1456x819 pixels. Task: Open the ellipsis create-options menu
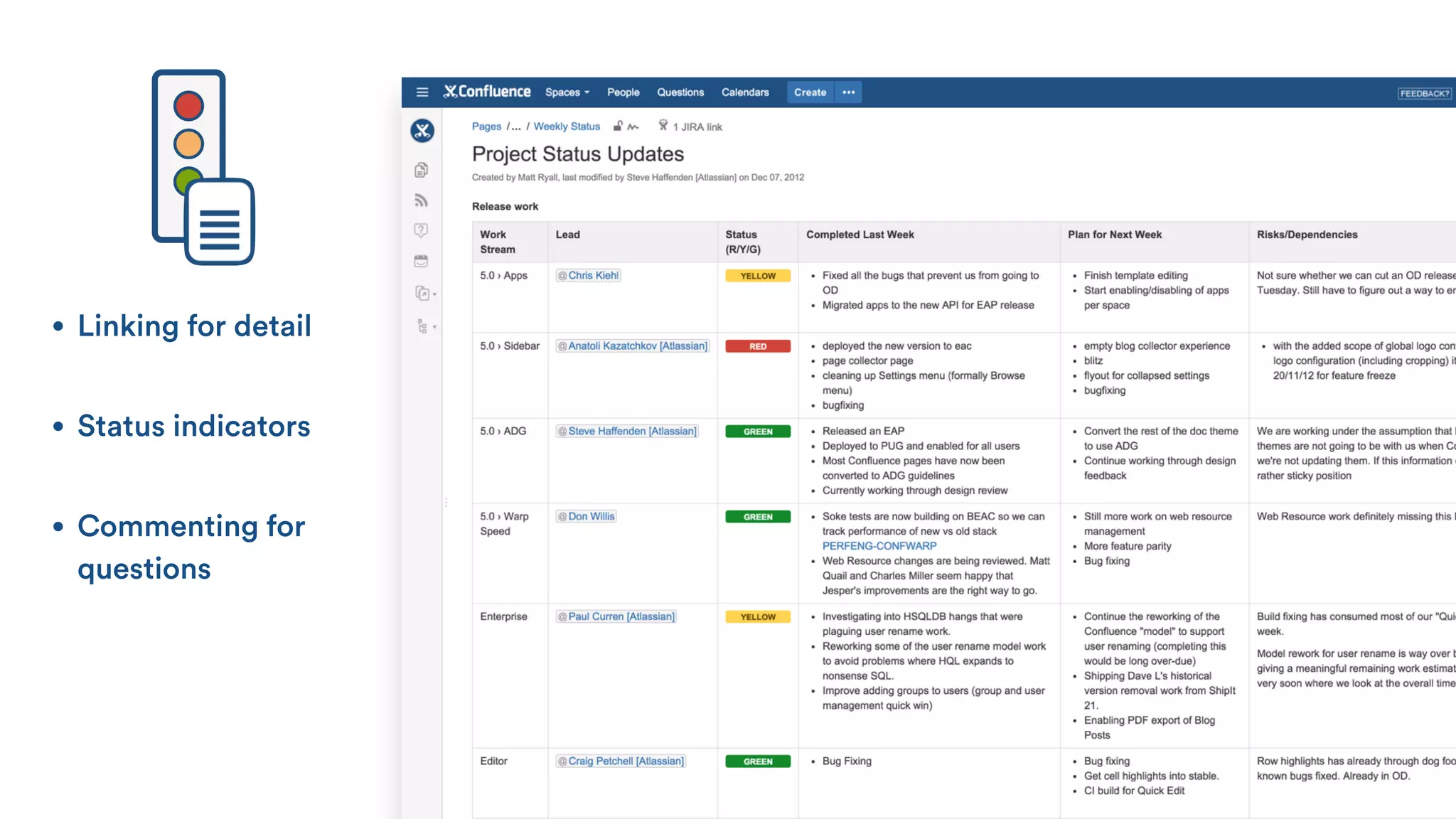tap(849, 92)
